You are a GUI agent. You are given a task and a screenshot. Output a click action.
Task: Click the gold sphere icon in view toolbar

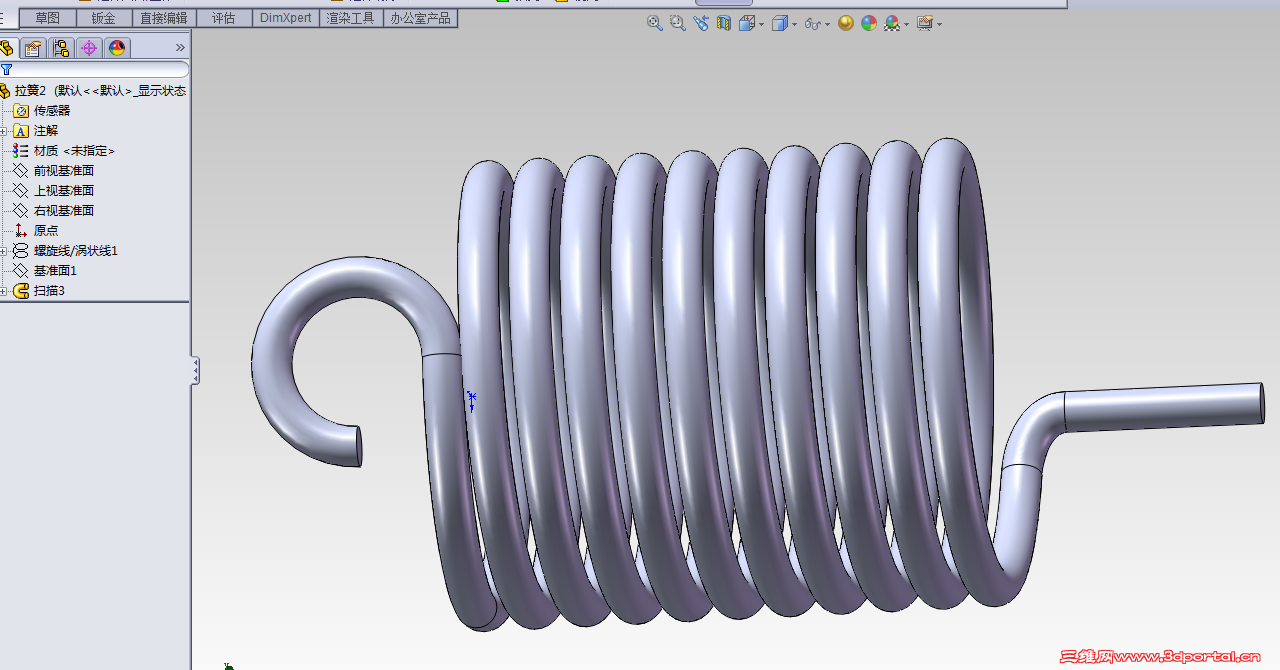pyautogui.click(x=846, y=23)
